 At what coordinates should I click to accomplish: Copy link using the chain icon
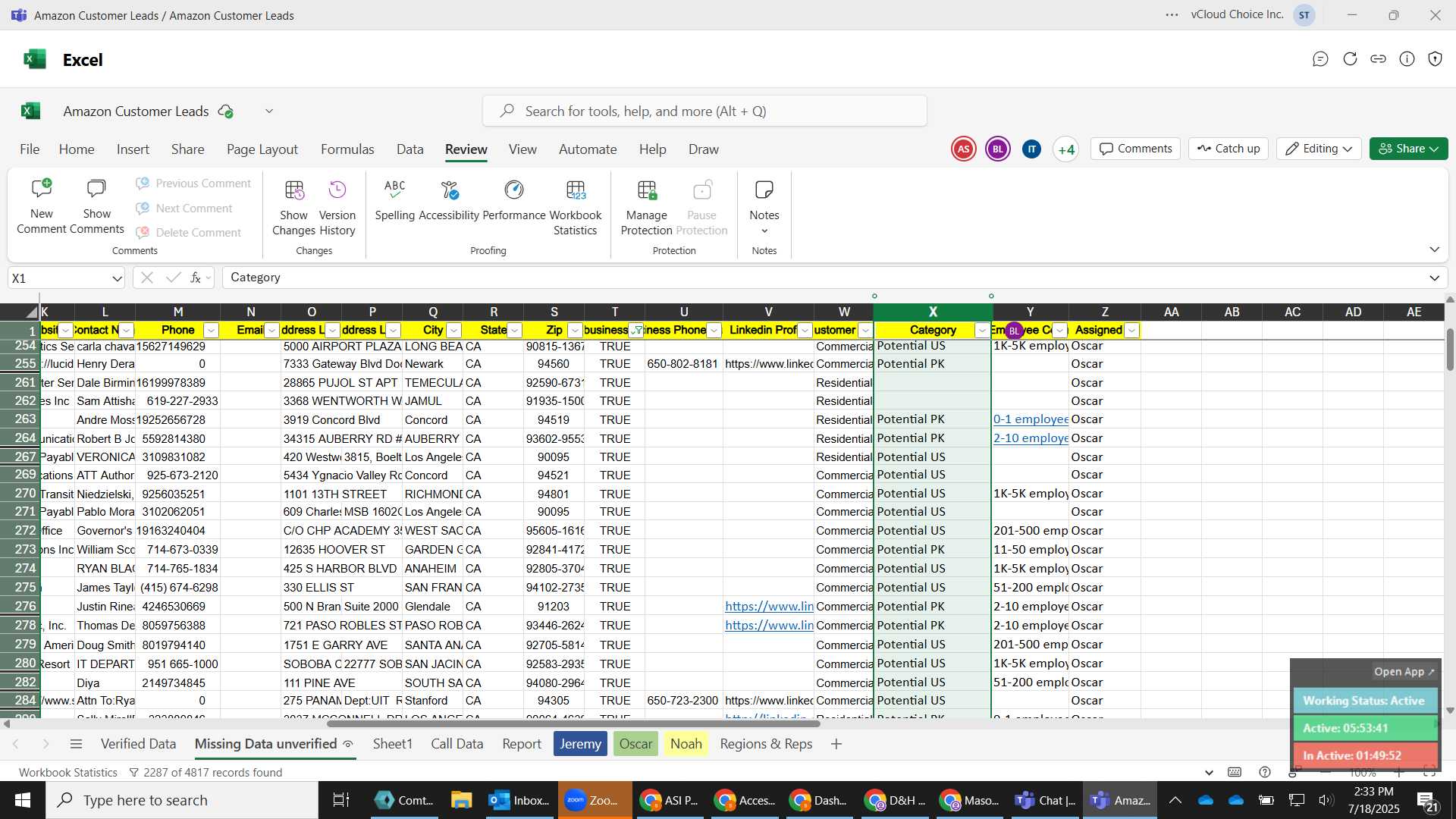pyautogui.click(x=1379, y=59)
